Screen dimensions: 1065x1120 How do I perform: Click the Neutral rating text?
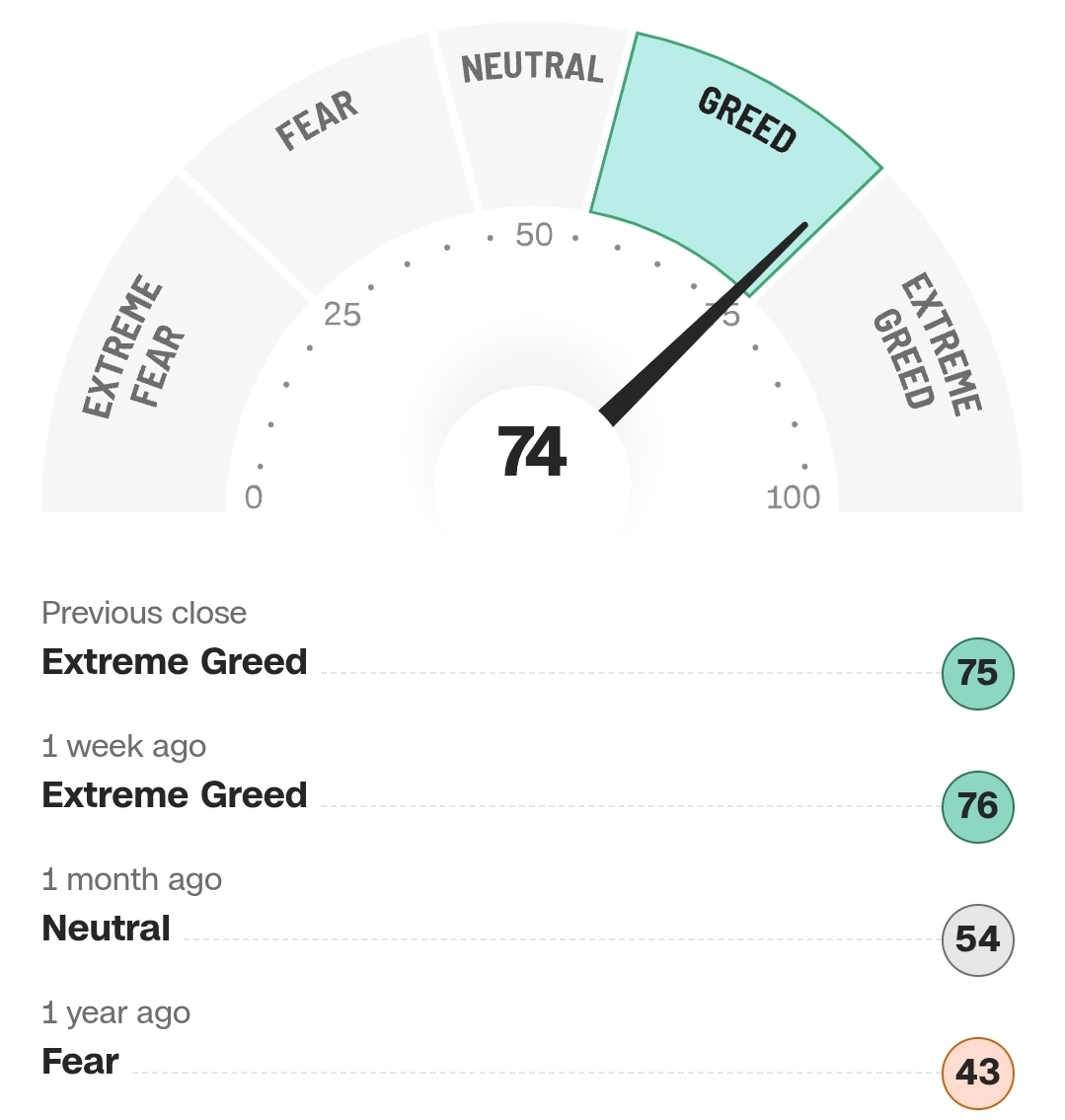point(106,929)
